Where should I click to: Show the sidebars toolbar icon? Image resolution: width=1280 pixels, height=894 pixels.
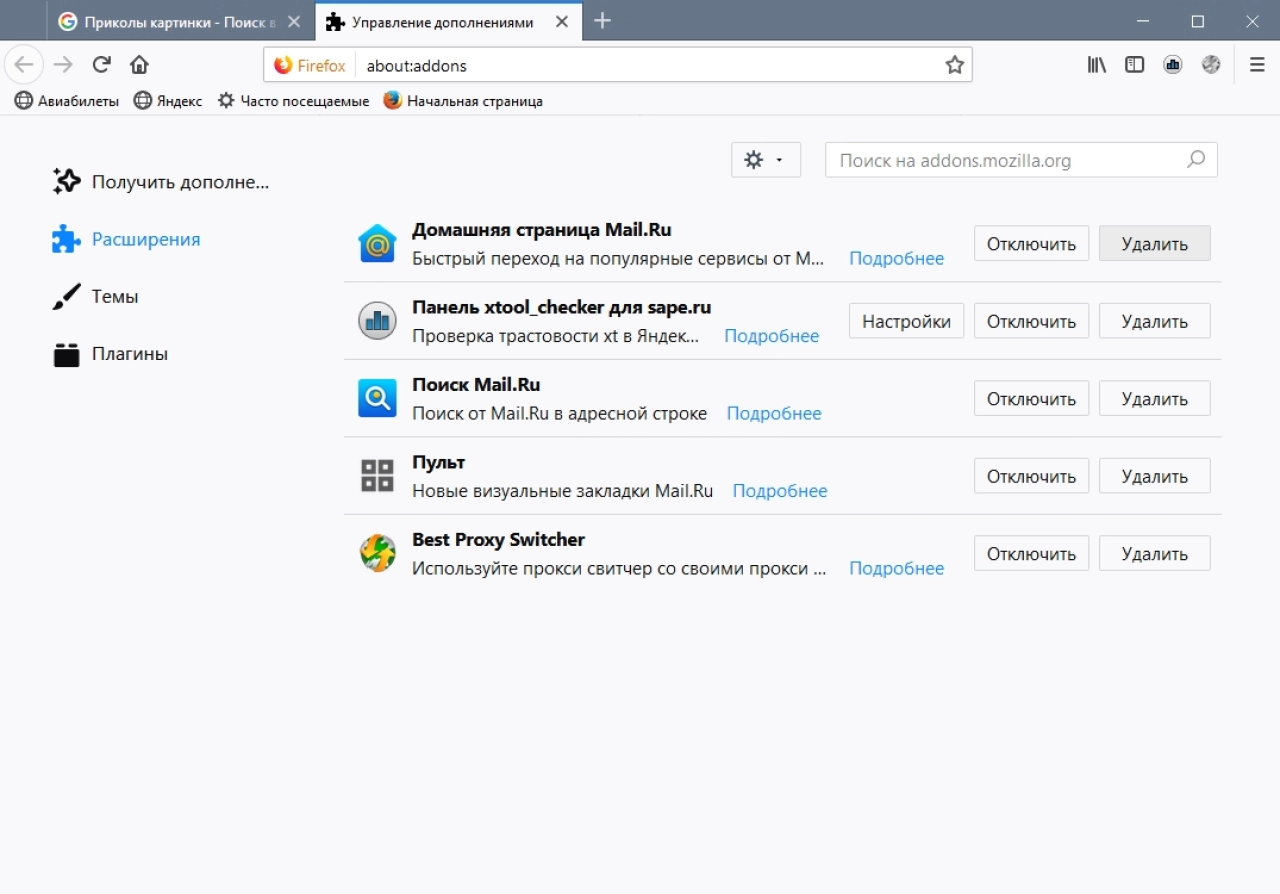click(x=1135, y=65)
